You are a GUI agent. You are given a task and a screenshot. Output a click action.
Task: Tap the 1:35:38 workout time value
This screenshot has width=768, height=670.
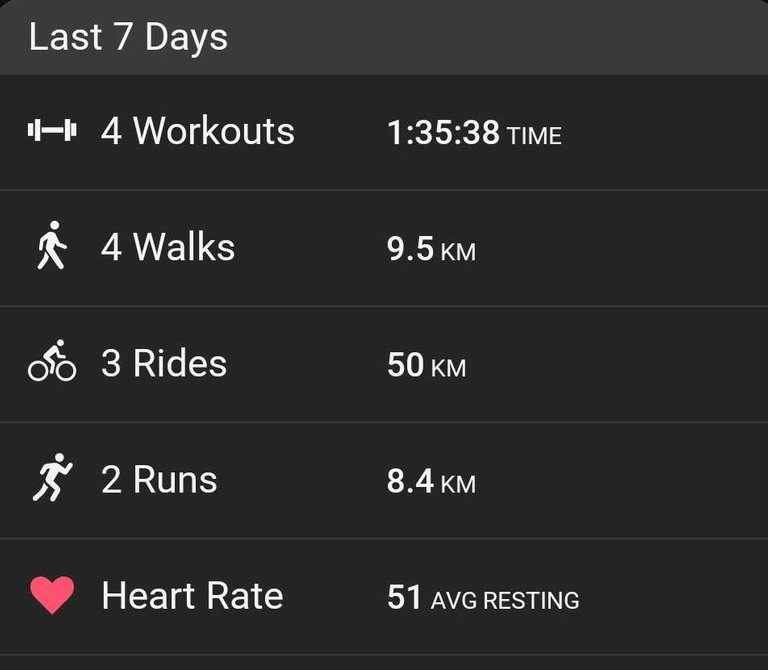pyautogui.click(x=443, y=133)
